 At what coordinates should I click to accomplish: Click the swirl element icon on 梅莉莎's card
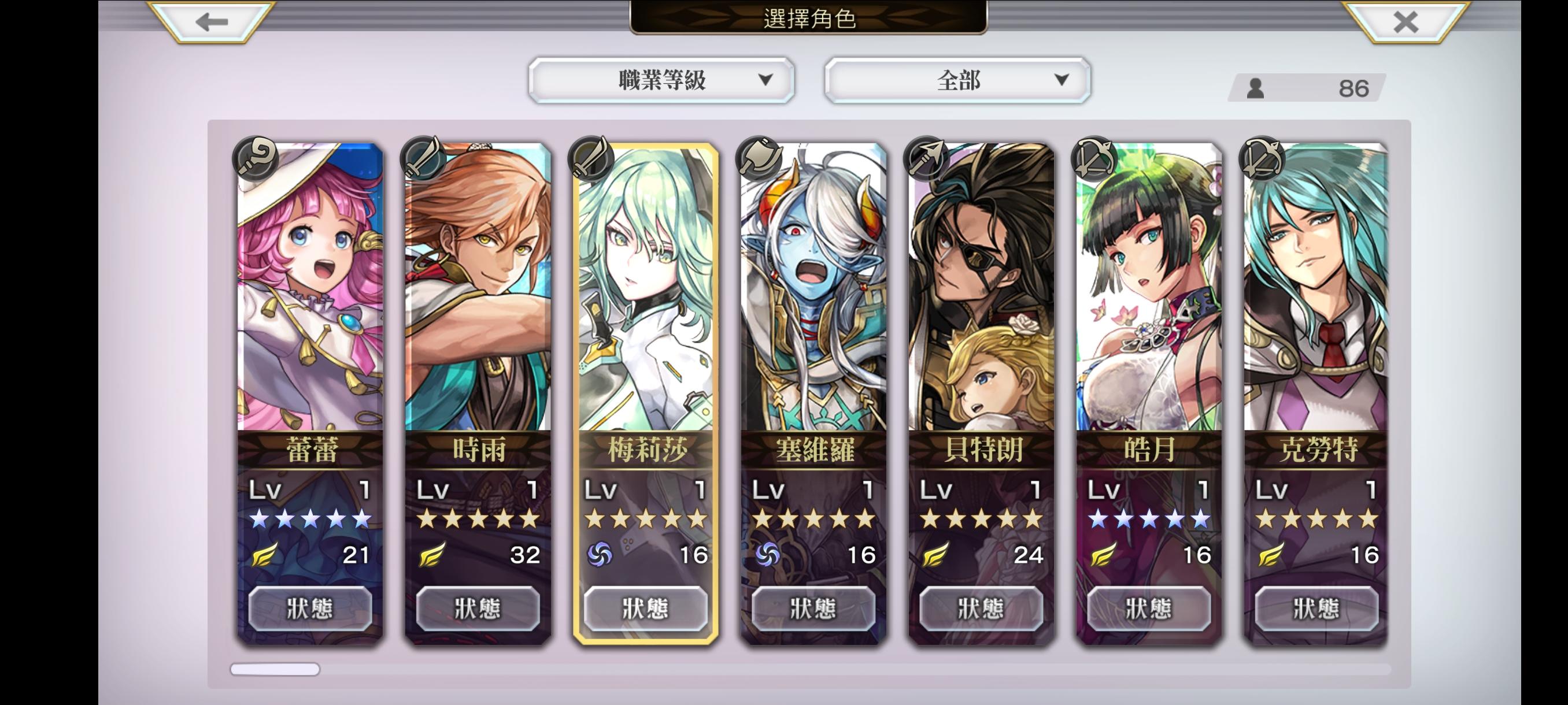tap(600, 554)
